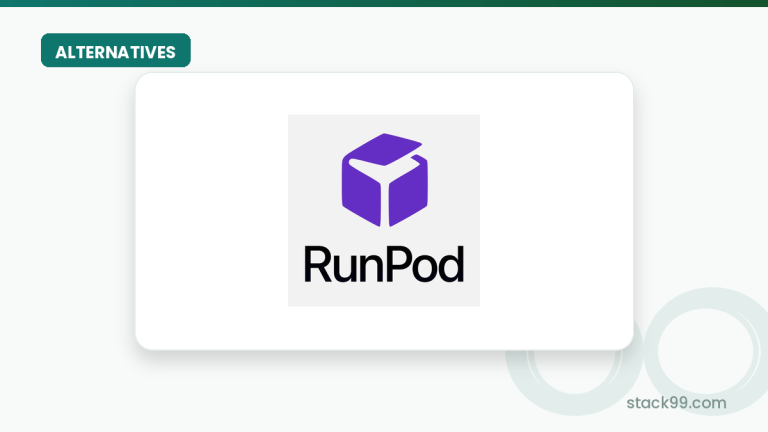
Task: Click the stack99.com site text
Action: click(x=676, y=403)
